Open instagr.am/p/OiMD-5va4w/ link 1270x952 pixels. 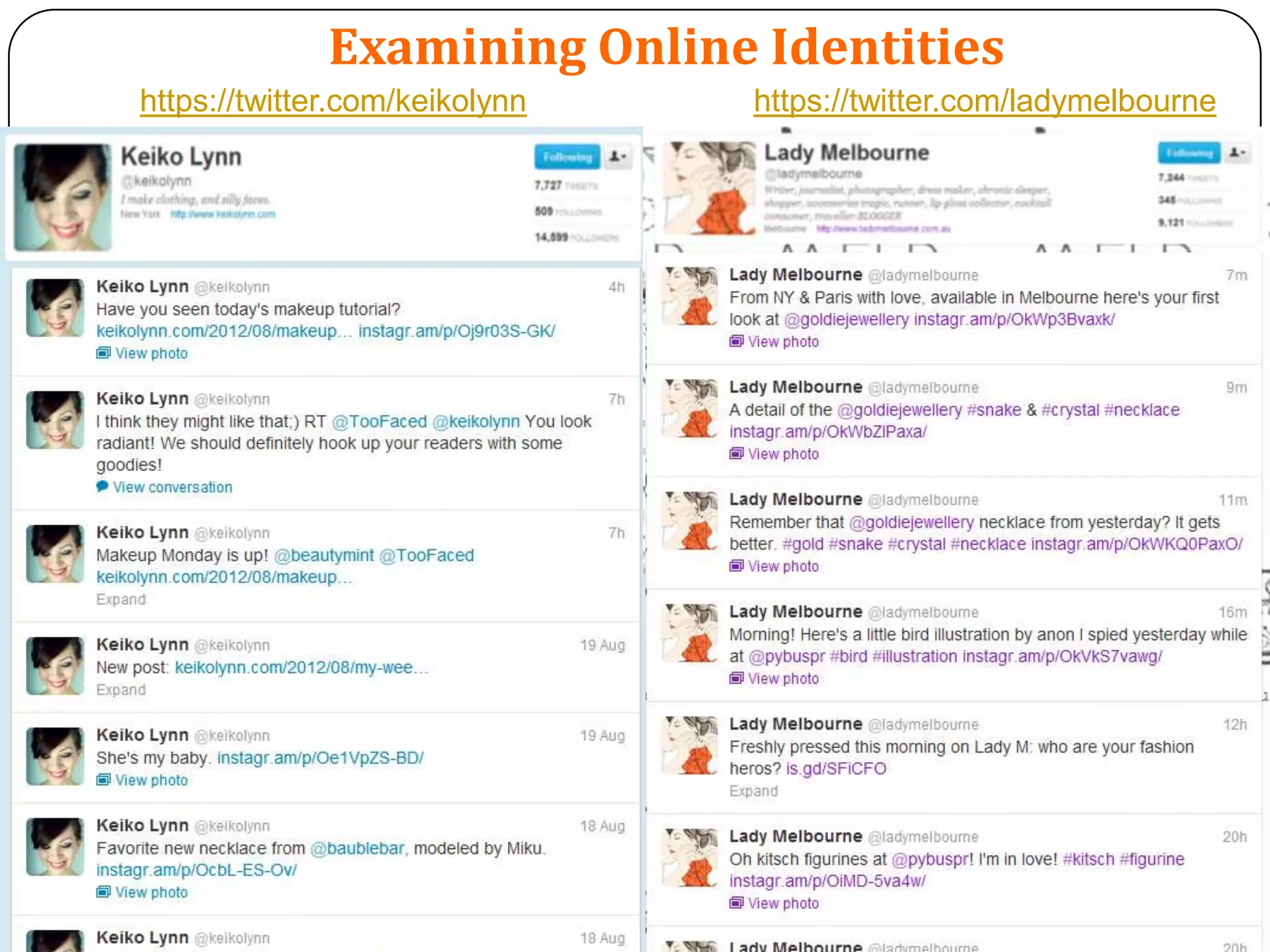(x=827, y=881)
